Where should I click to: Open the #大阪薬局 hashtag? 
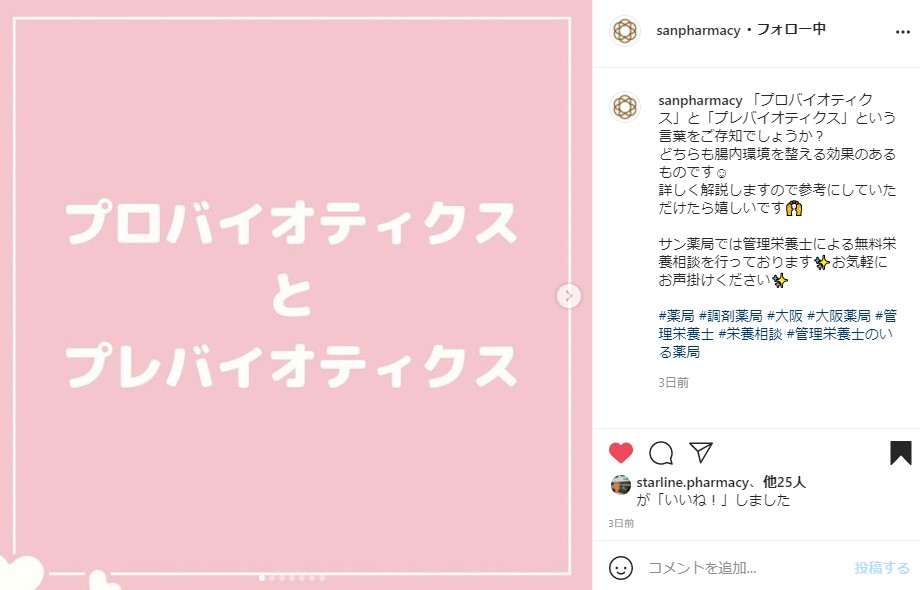pyautogui.click(x=839, y=316)
